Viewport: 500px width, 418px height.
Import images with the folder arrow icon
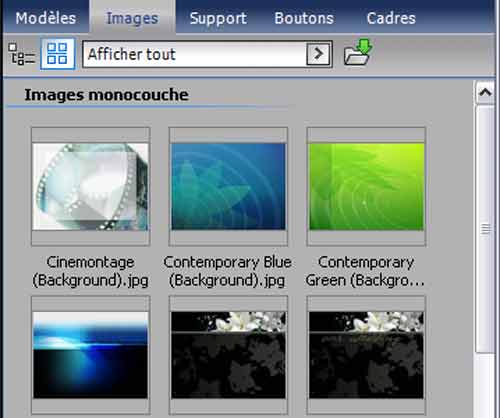click(358, 52)
